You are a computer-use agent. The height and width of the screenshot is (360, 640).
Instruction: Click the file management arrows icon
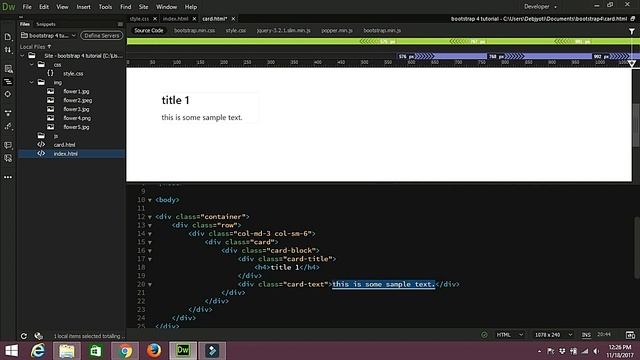click(8, 50)
